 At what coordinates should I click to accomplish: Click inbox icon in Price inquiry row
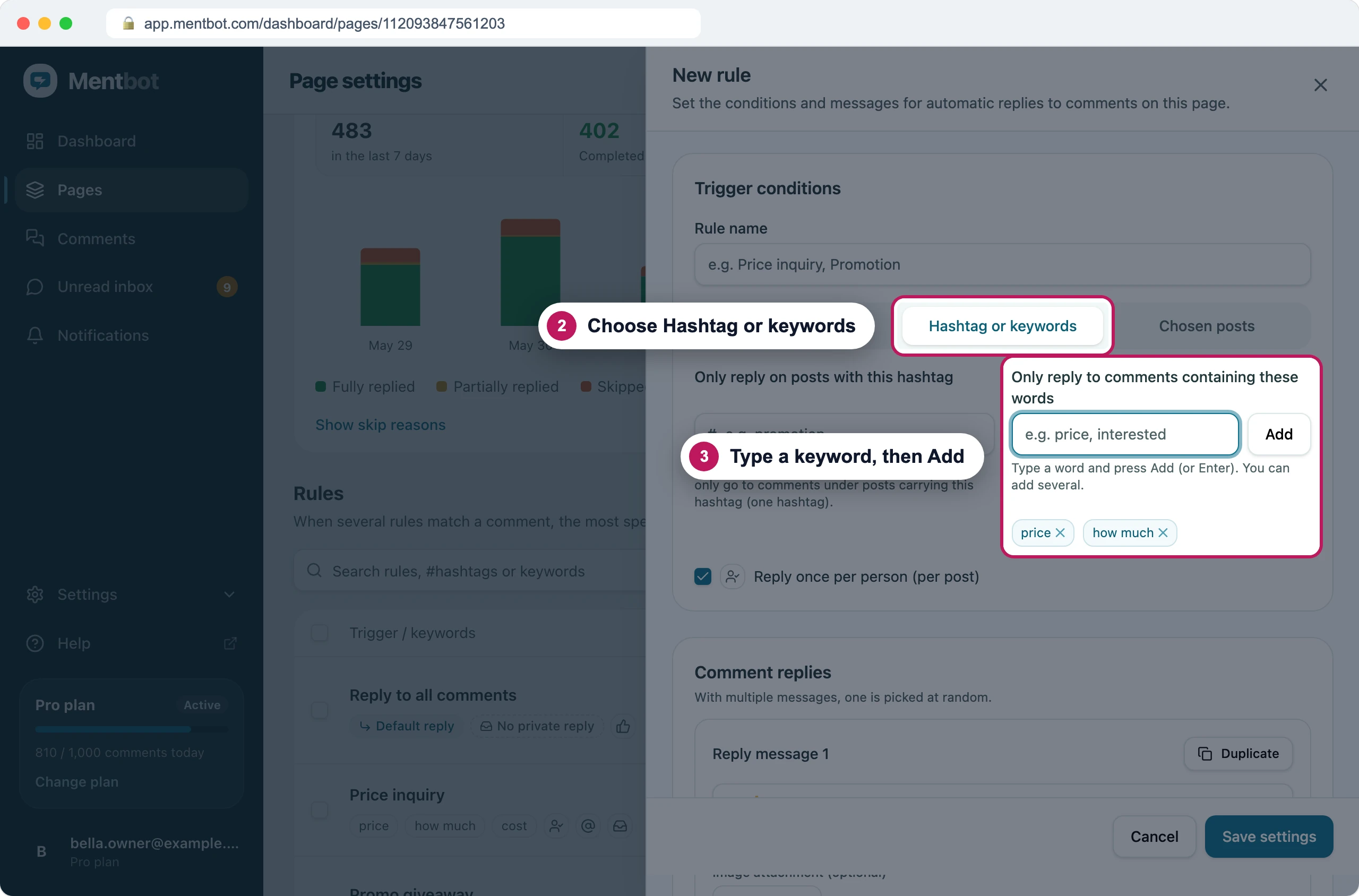pos(620,826)
